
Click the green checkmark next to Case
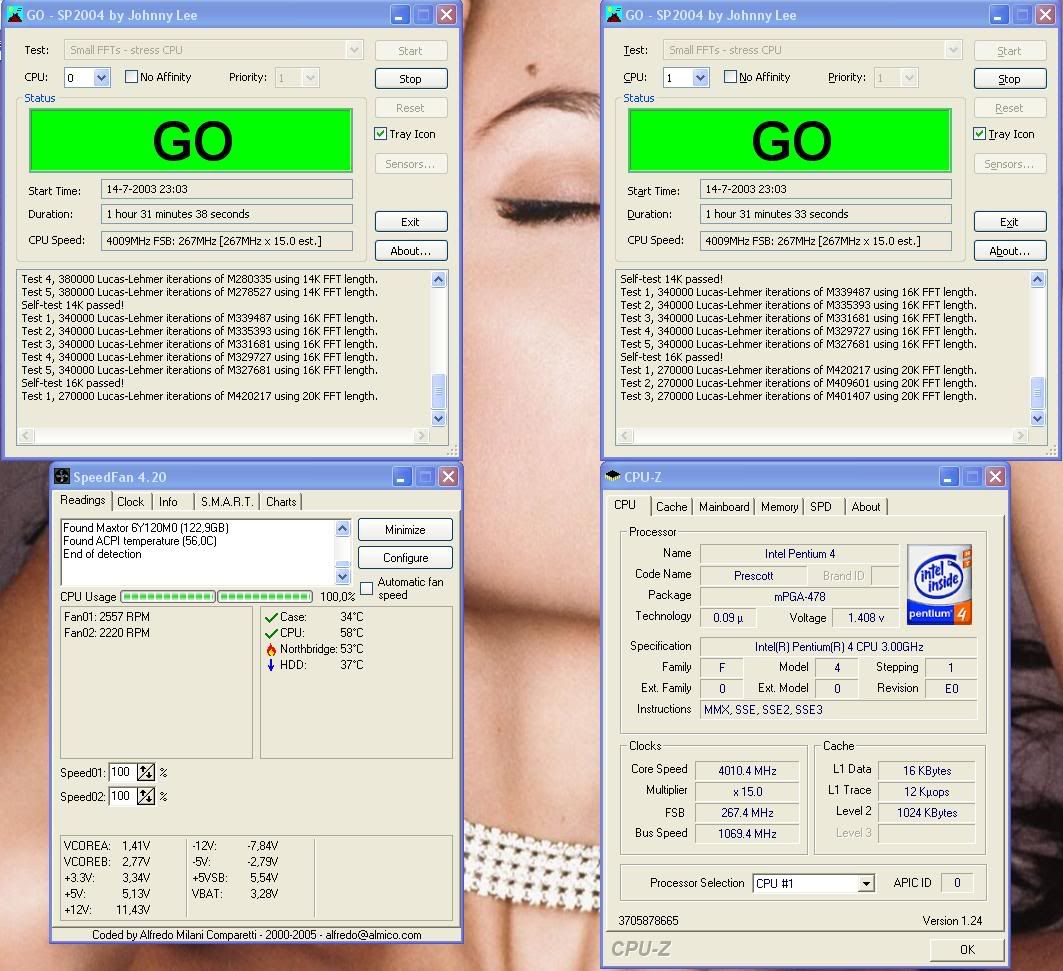270,617
